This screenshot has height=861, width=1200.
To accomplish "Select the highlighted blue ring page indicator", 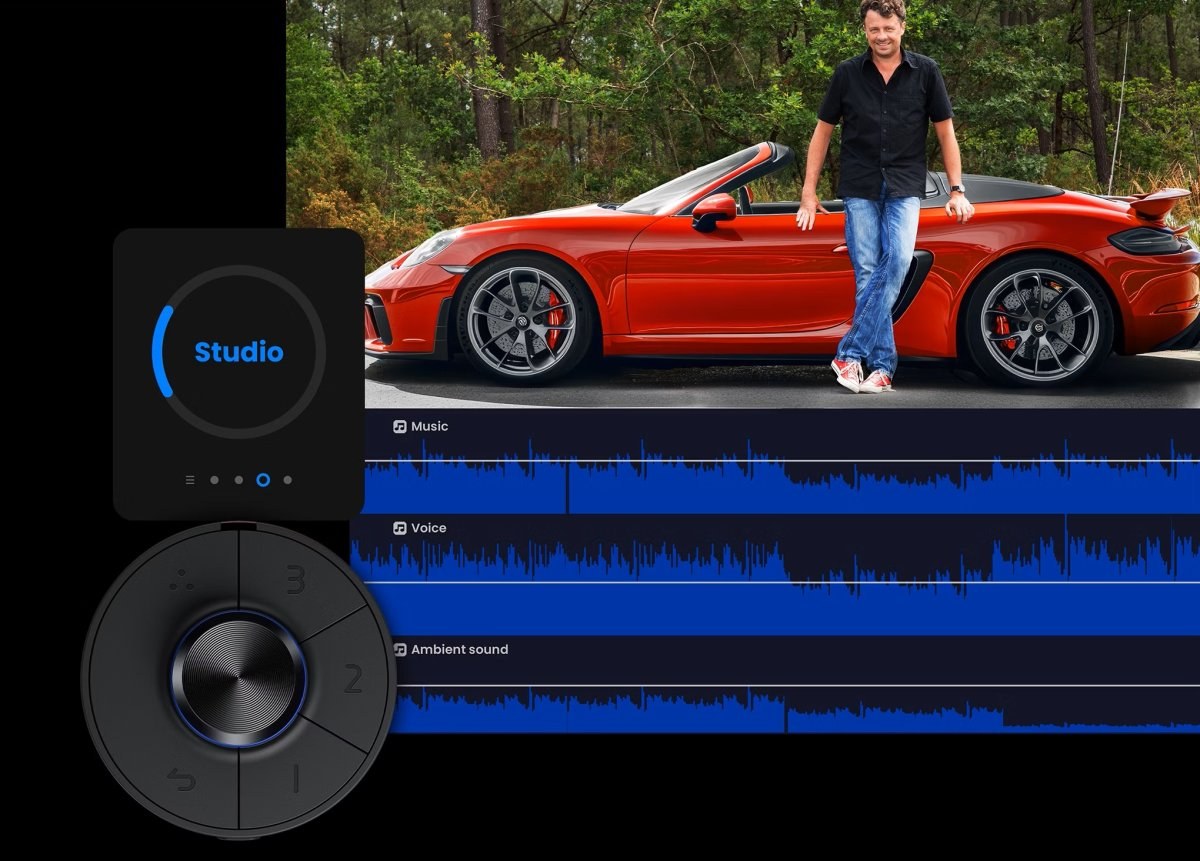I will pyautogui.click(x=263, y=480).
